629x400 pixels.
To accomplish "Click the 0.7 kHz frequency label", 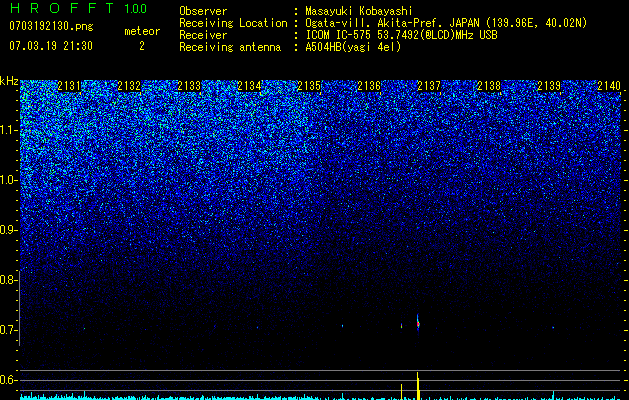I will click(7, 330).
